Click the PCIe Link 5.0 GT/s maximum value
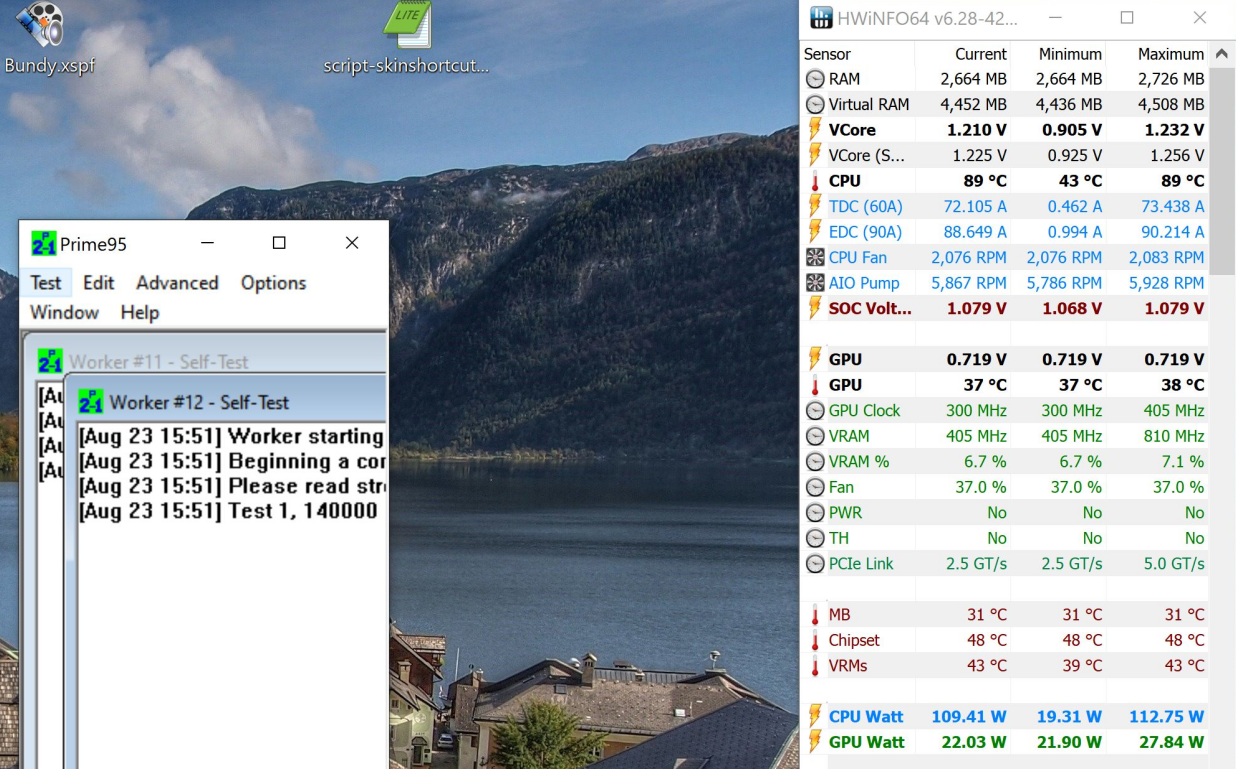This screenshot has height=769, width=1236. pyautogui.click(x=1174, y=564)
